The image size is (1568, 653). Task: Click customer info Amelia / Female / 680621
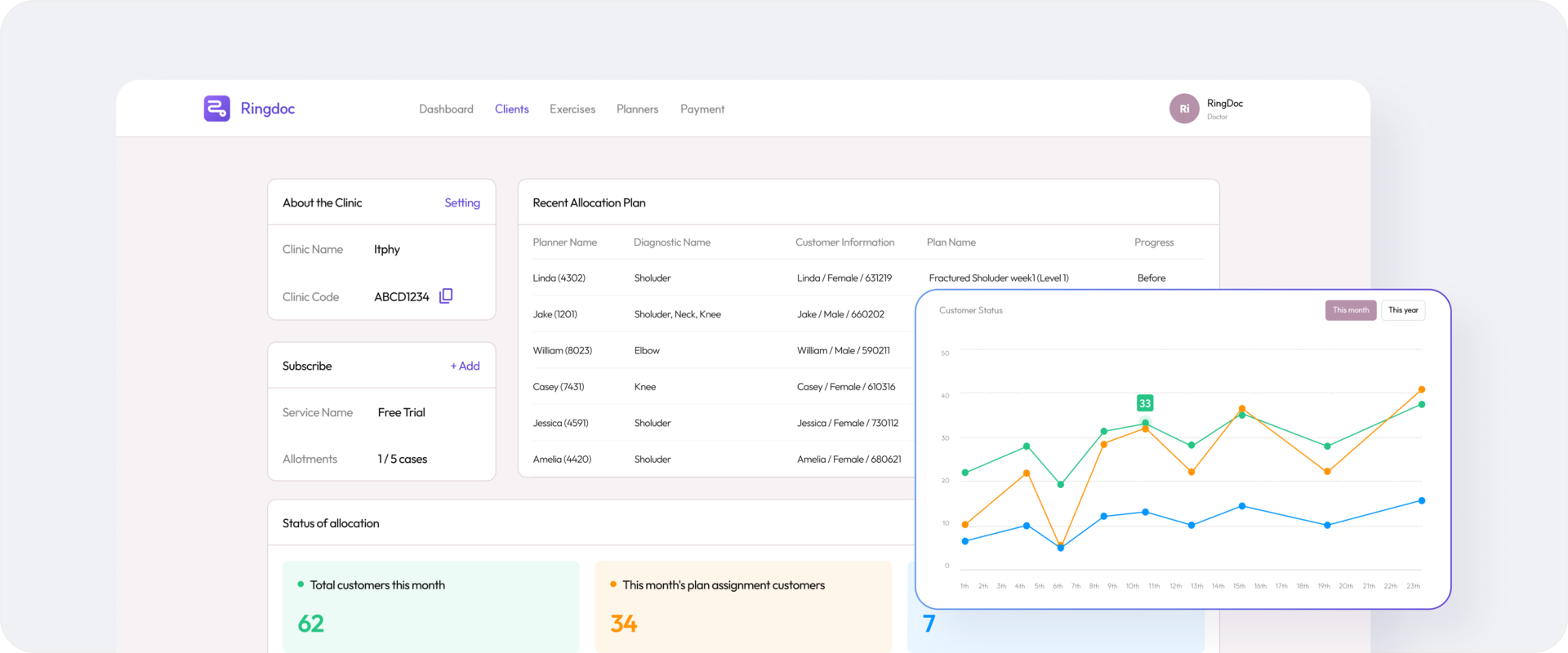click(849, 460)
